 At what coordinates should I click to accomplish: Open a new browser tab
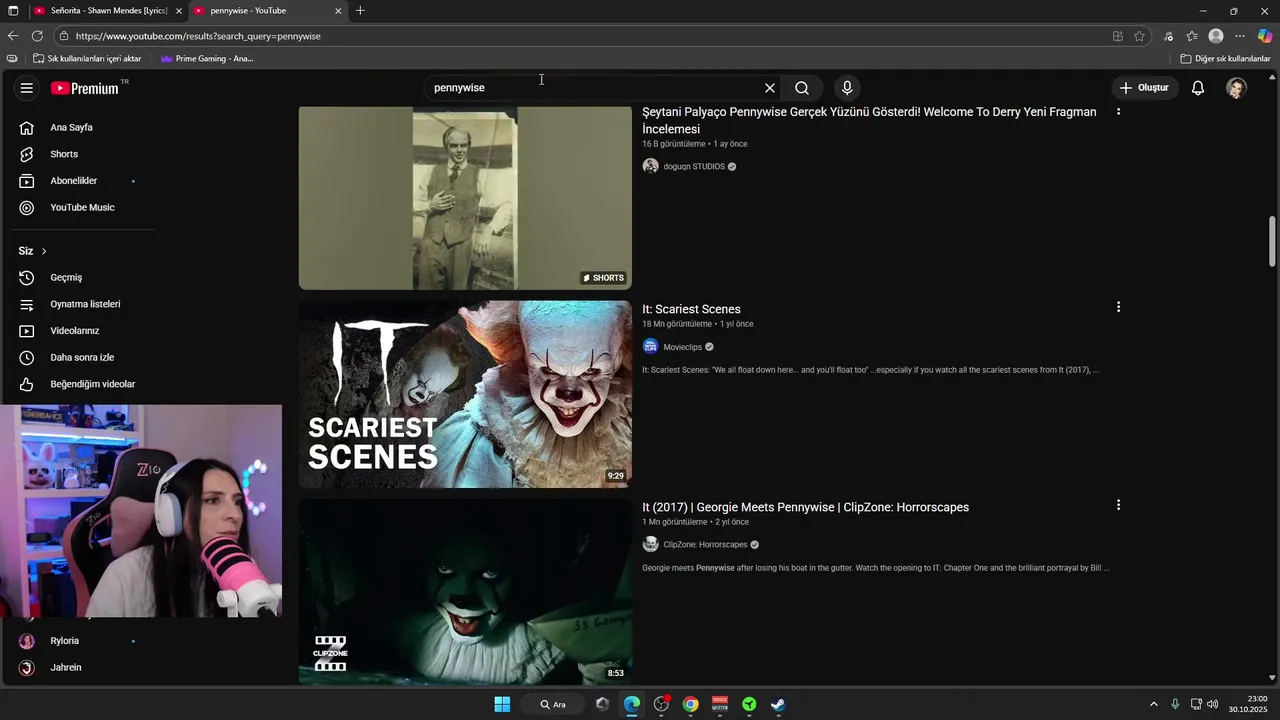[x=360, y=11]
